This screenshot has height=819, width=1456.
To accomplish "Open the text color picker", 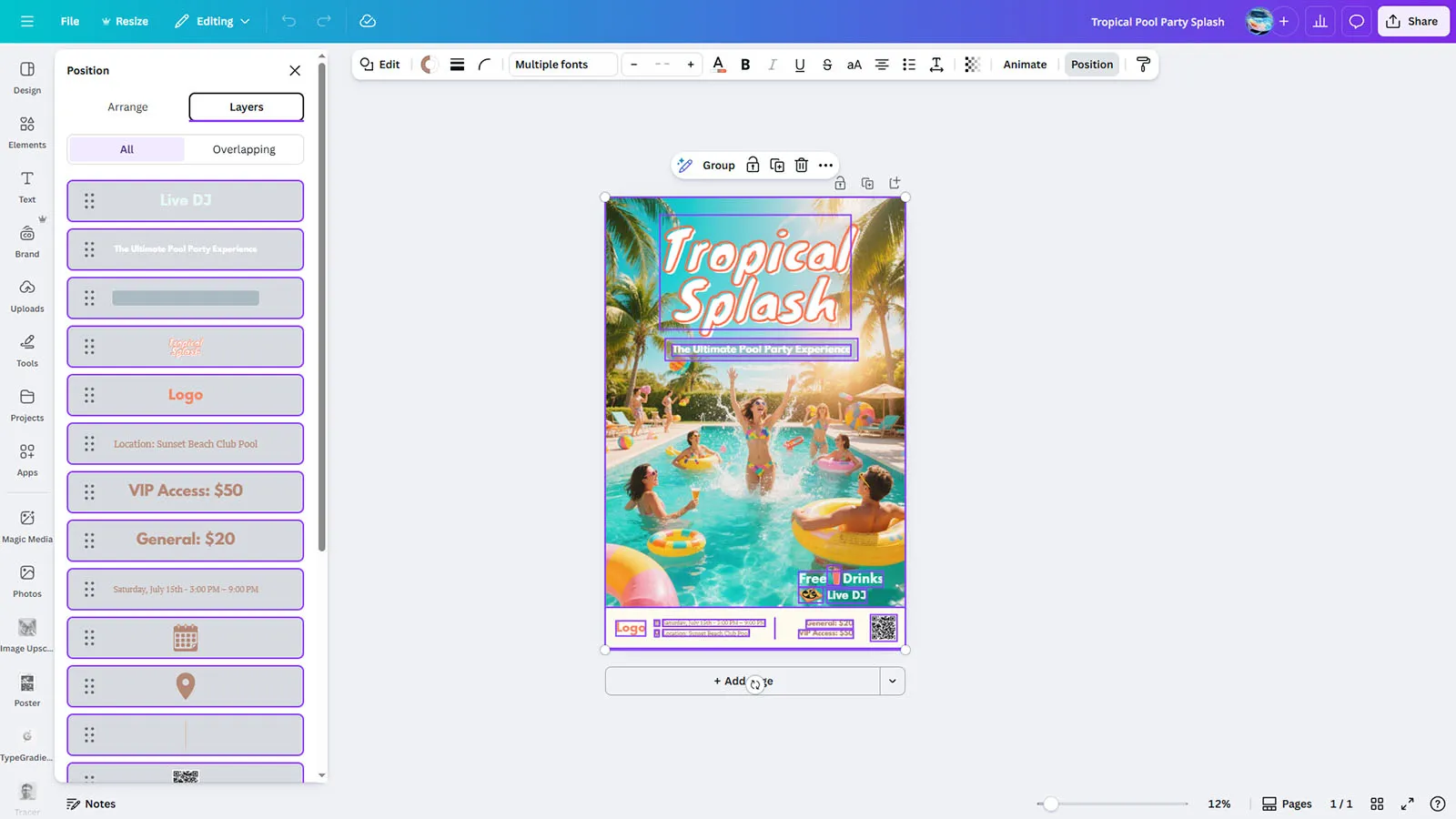I will [719, 65].
